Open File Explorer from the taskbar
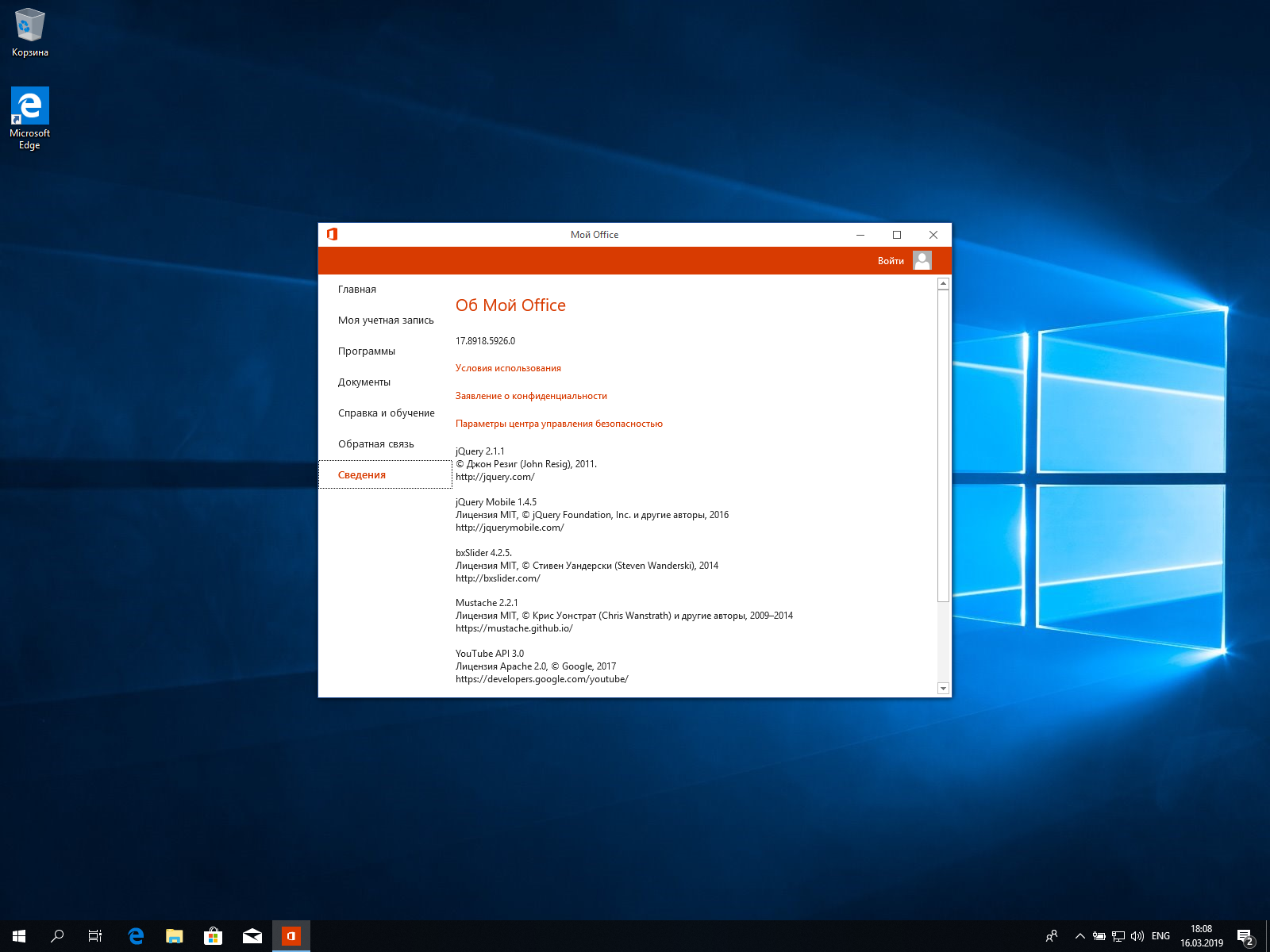 click(173, 935)
